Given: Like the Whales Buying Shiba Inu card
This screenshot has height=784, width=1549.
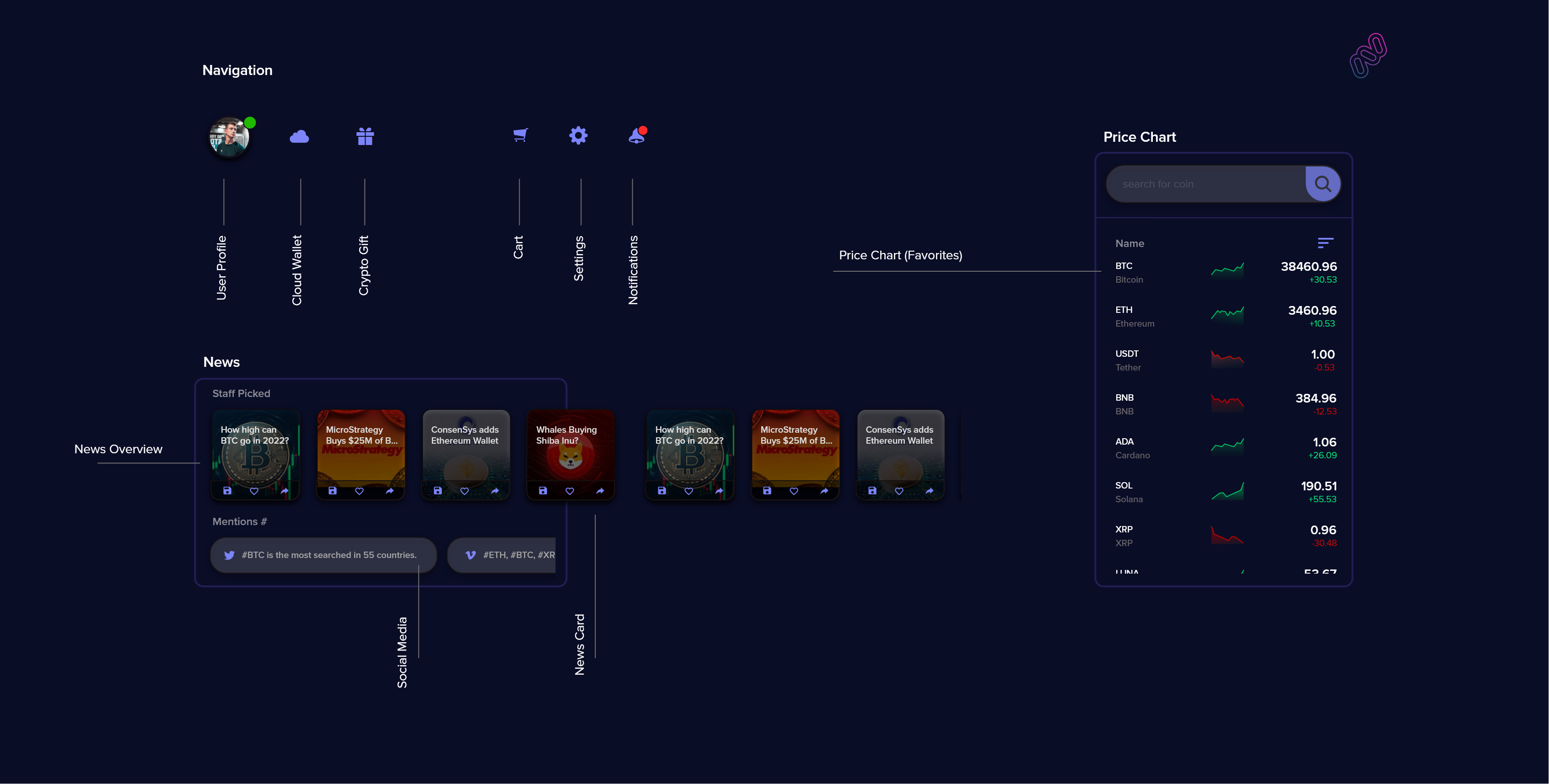Looking at the screenshot, I should [570, 491].
